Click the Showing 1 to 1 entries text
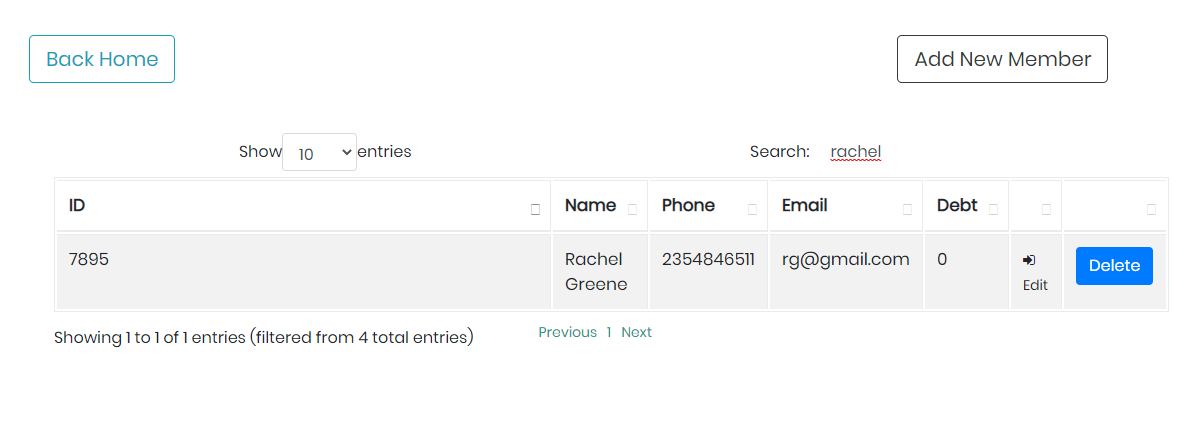The height and width of the screenshot is (440, 1199). 264,337
